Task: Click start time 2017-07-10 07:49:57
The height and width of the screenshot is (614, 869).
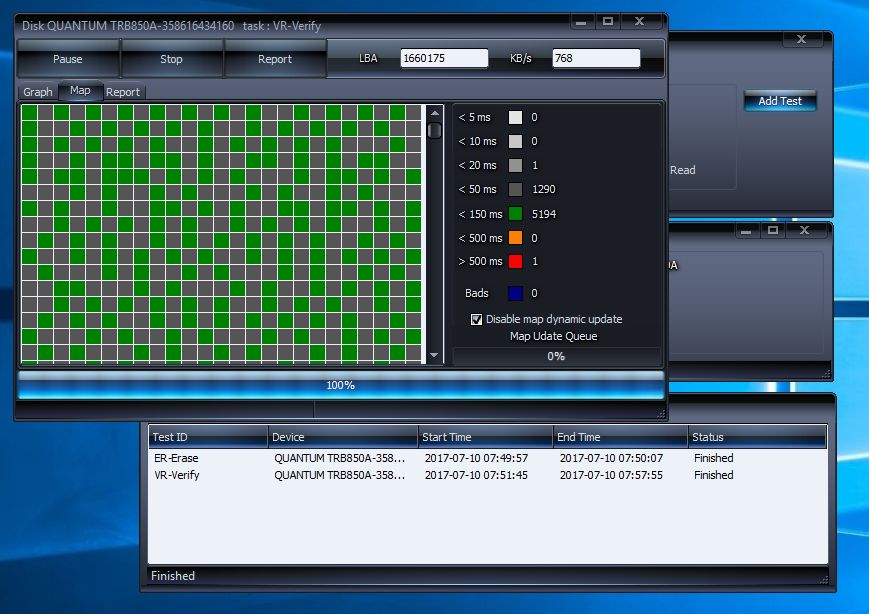Action: (477, 458)
